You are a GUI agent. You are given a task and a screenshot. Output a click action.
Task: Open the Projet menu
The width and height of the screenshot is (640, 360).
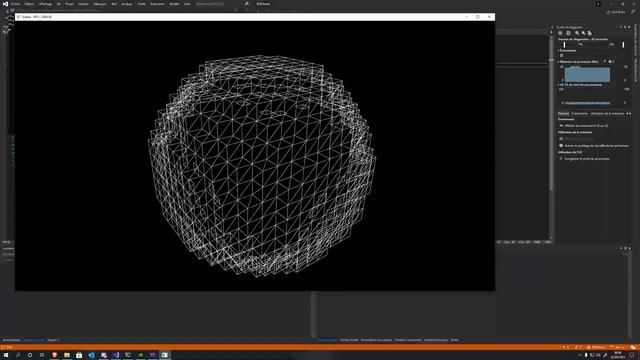(x=69, y=4)
